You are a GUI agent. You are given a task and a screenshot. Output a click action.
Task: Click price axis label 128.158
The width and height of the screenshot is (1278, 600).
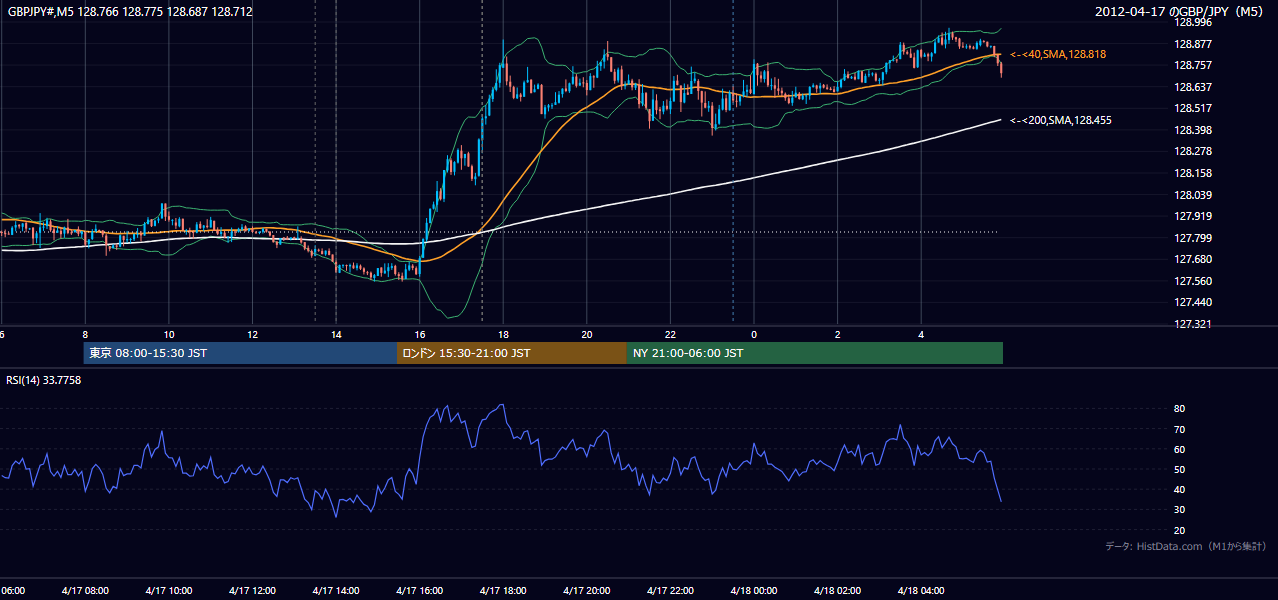tap(1192, 173)
